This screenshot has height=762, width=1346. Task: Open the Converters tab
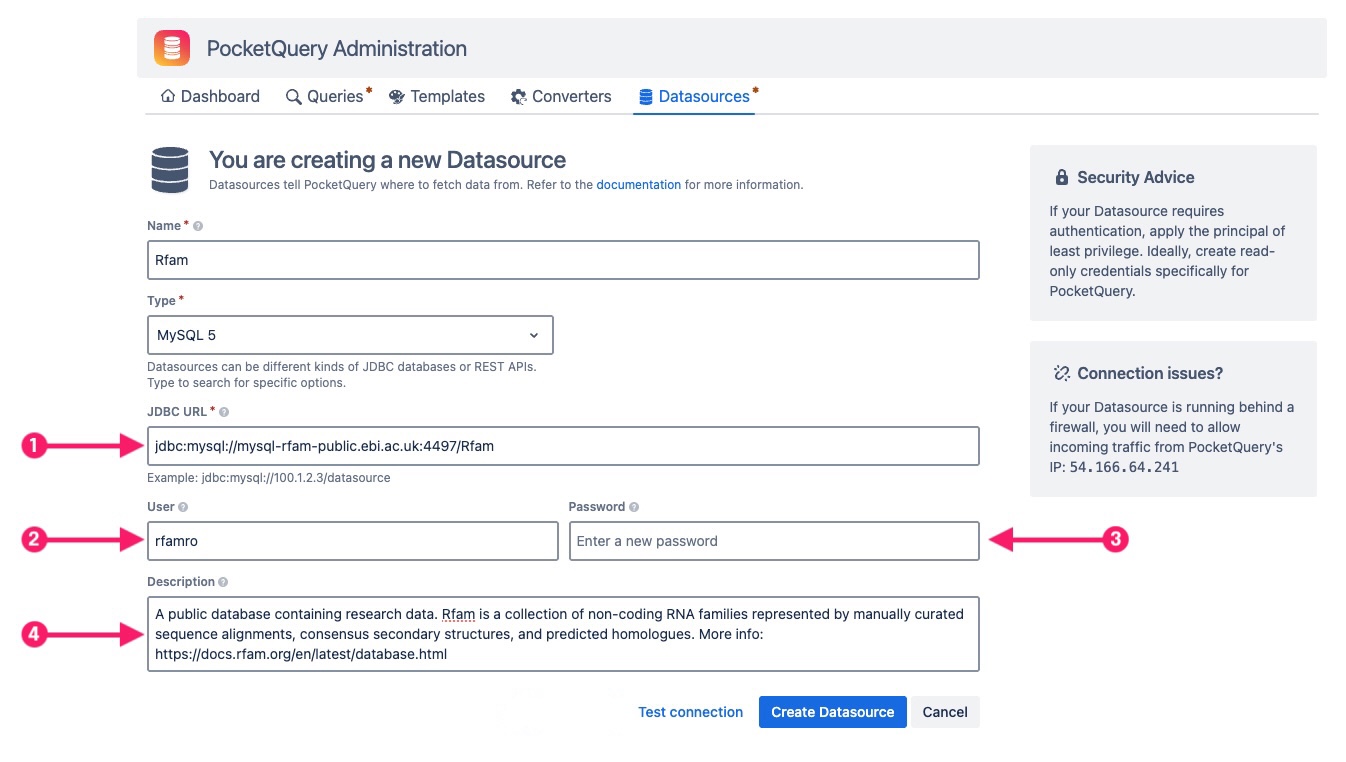(x=561, y=96)
